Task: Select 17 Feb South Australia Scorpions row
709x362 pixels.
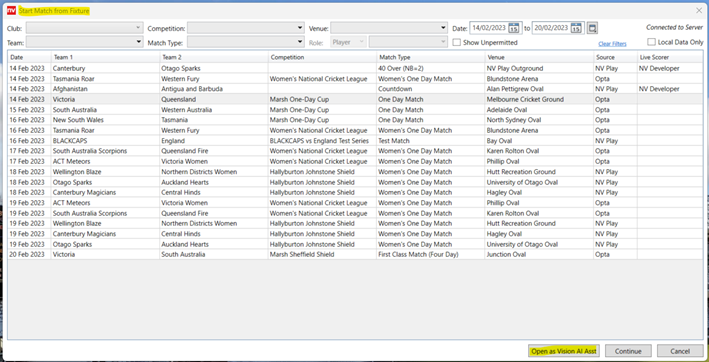Action: [355, 151]
